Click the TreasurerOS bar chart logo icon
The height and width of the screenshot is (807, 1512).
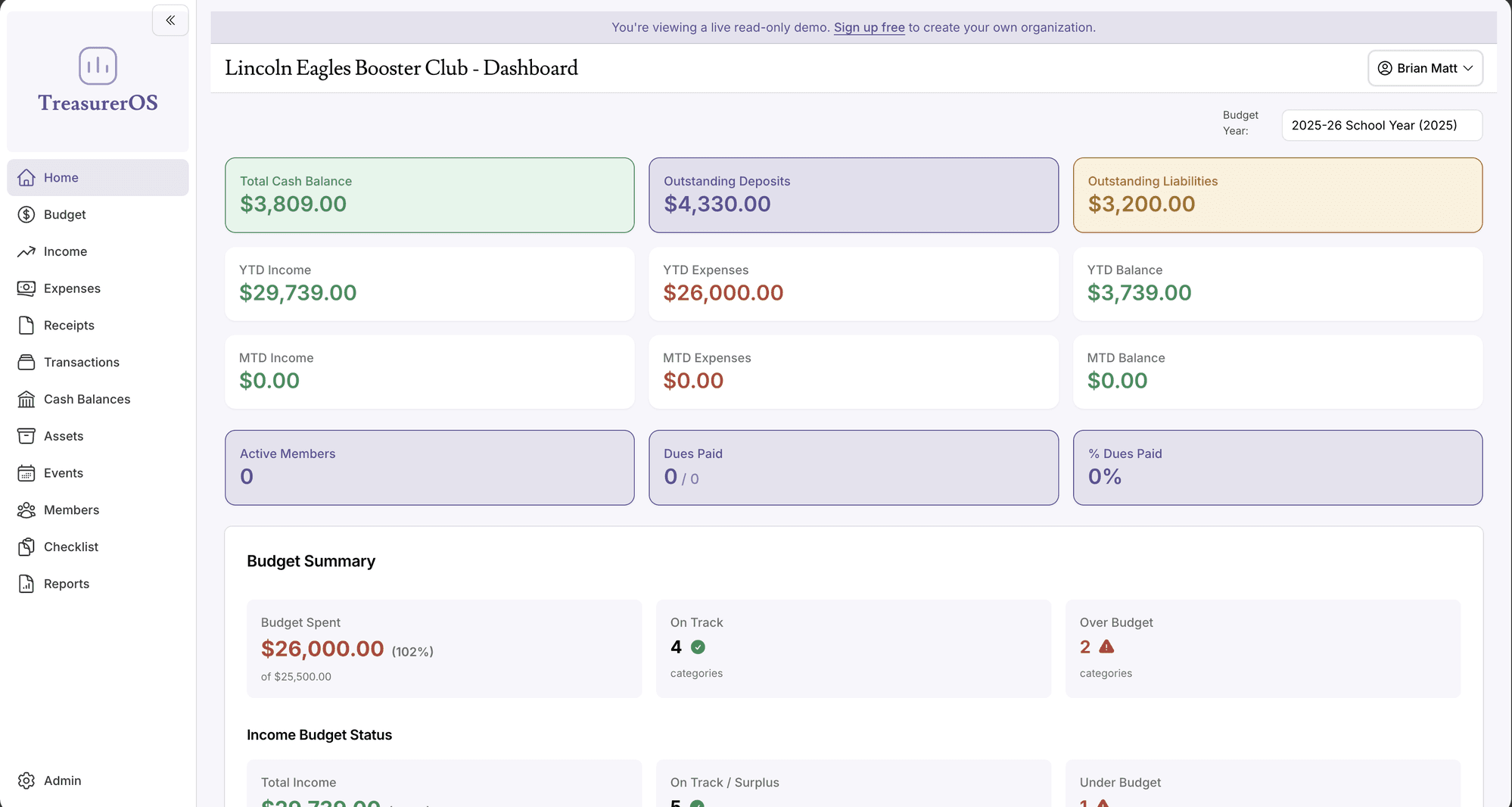98,66
